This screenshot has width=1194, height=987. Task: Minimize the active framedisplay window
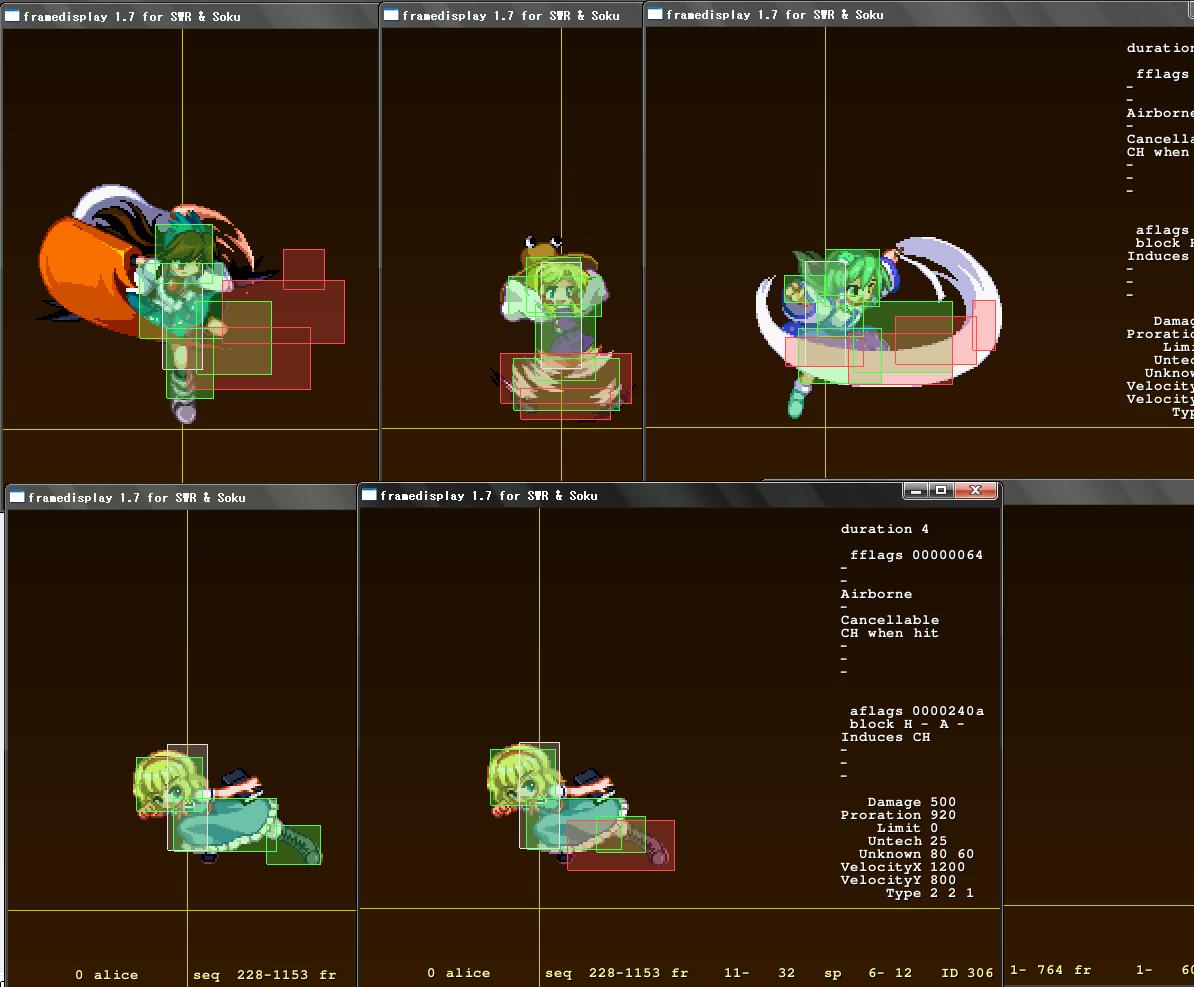pos(915,490)
